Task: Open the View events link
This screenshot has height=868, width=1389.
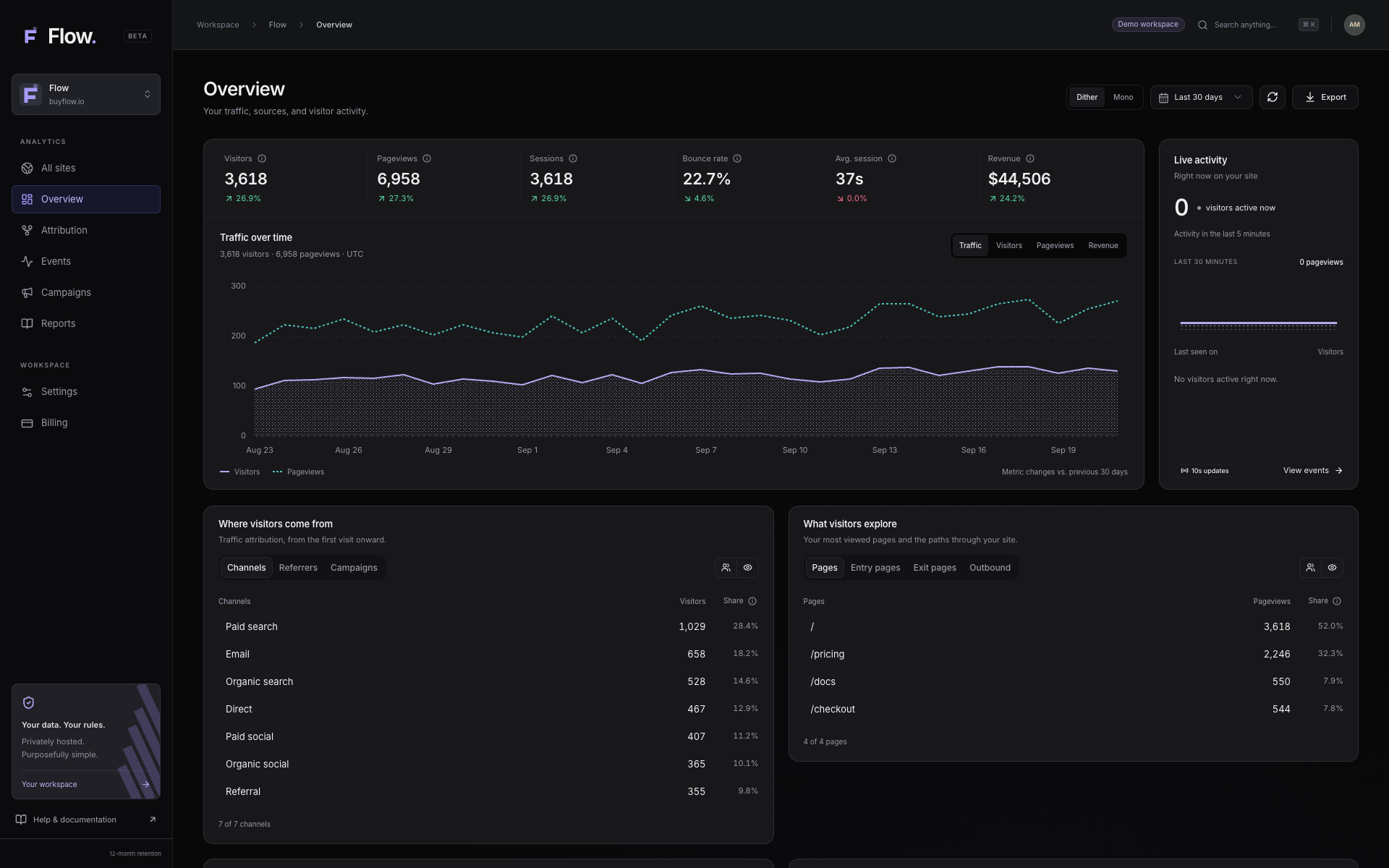Action: pos(1312,470)
